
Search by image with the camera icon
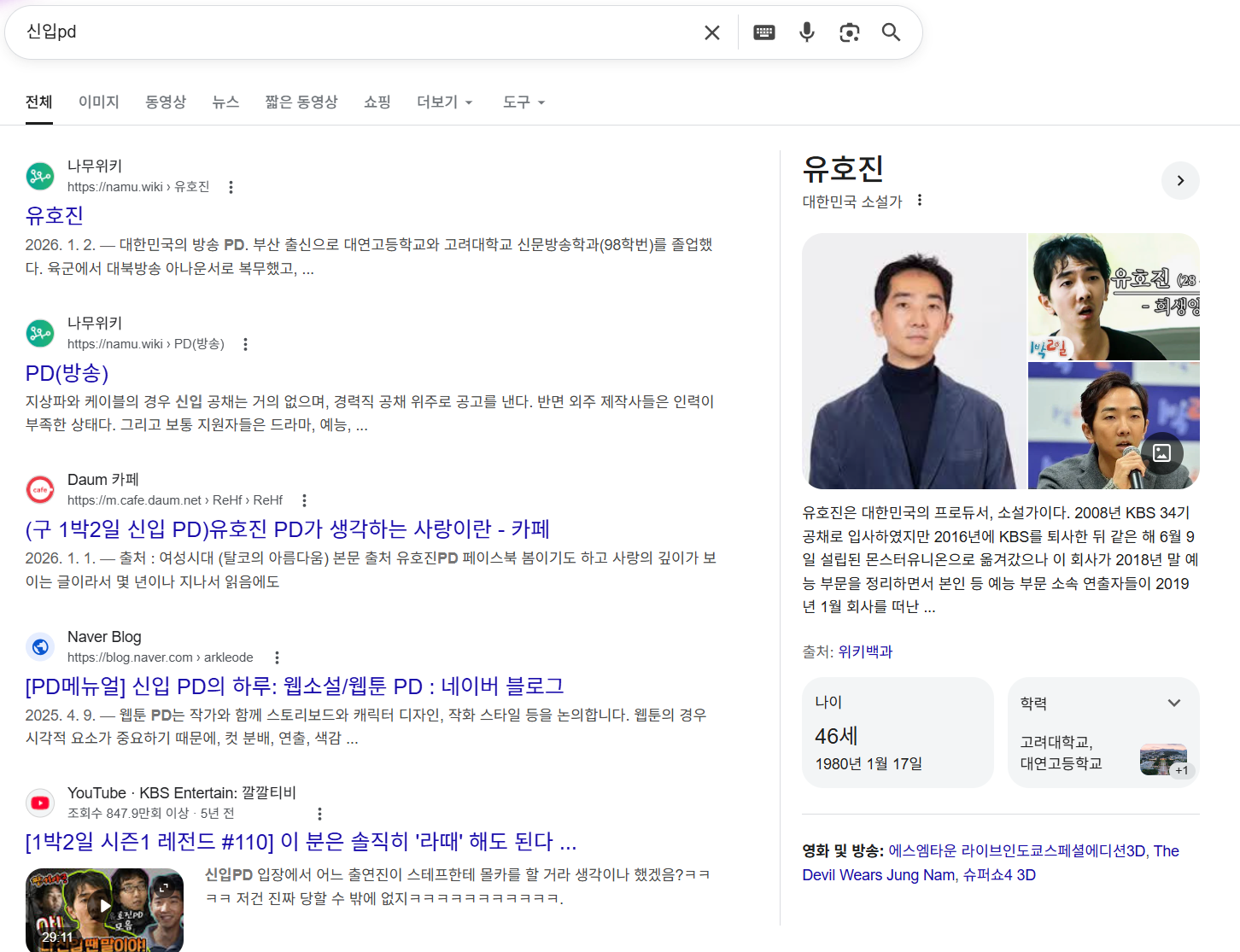point(849,32)
